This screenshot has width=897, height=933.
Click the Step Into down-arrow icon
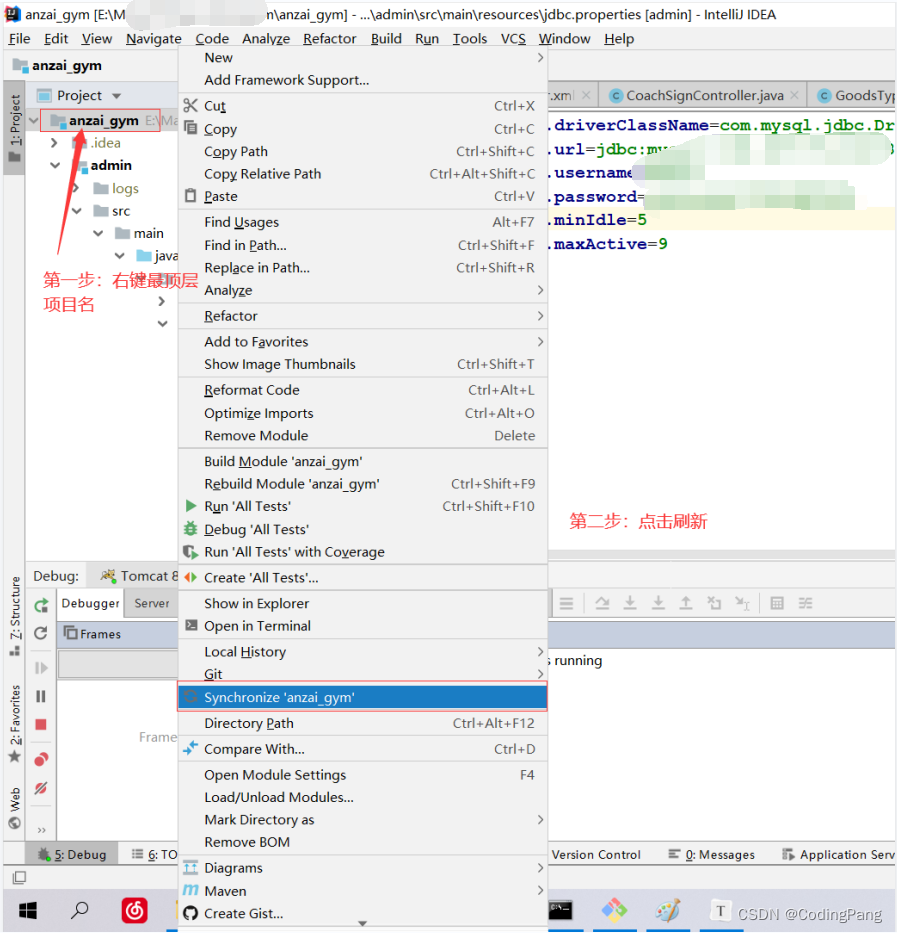click(630, 603)
